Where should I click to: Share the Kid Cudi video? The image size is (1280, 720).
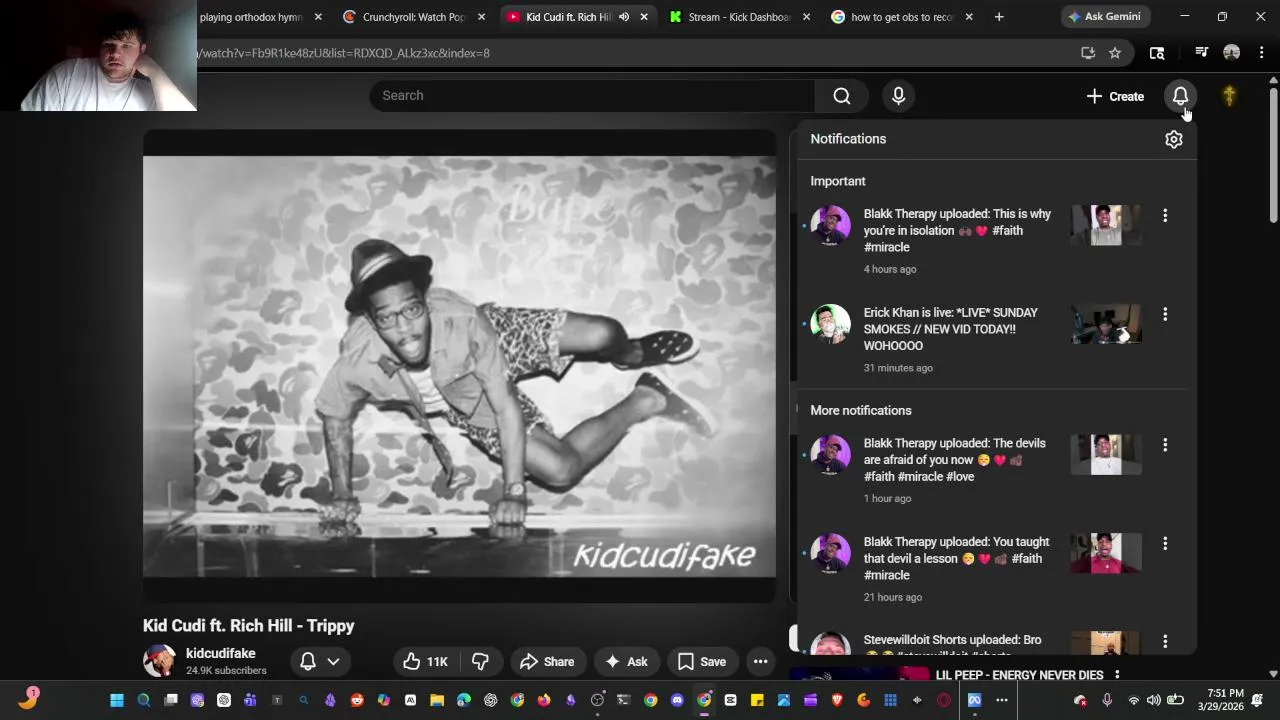[547, 661]
